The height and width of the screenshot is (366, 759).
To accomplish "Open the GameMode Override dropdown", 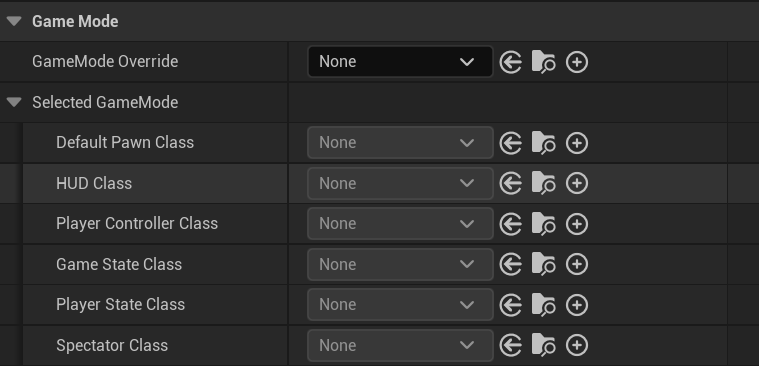I will click(x=400, y=61).
